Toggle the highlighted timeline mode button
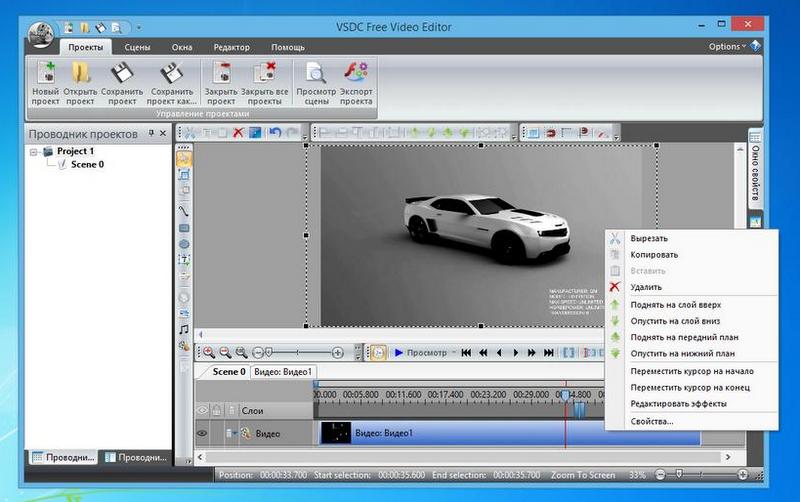 click(378, 353)
